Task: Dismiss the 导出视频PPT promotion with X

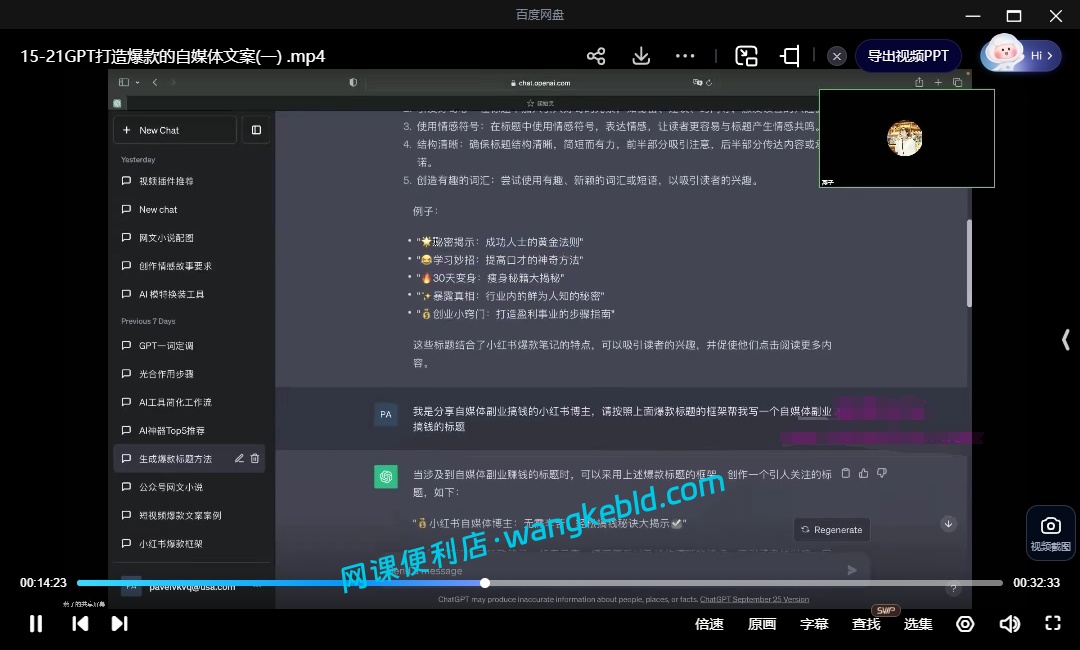Action: 837,56
